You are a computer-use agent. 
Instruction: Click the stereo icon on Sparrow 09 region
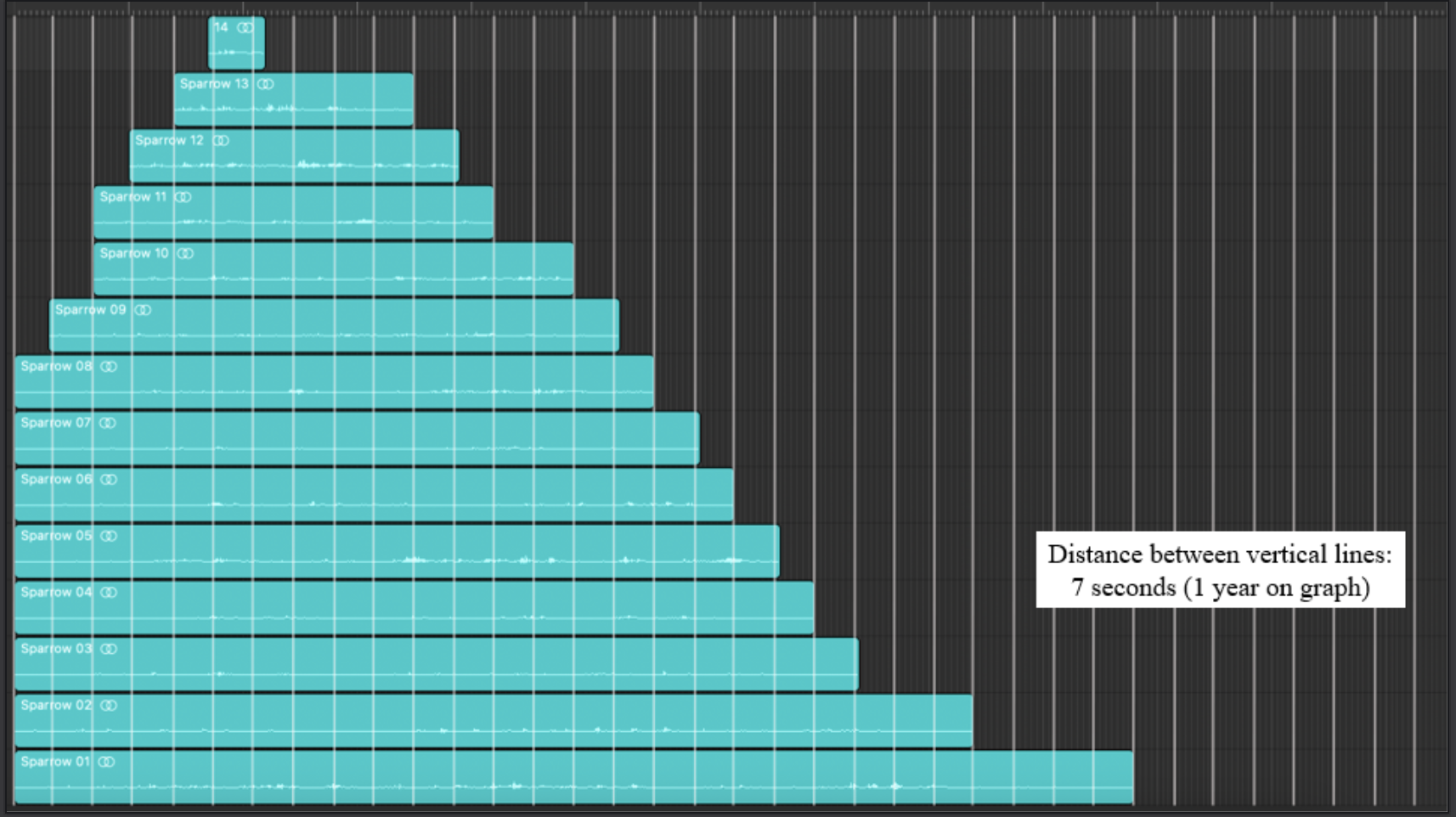[143, 310]
